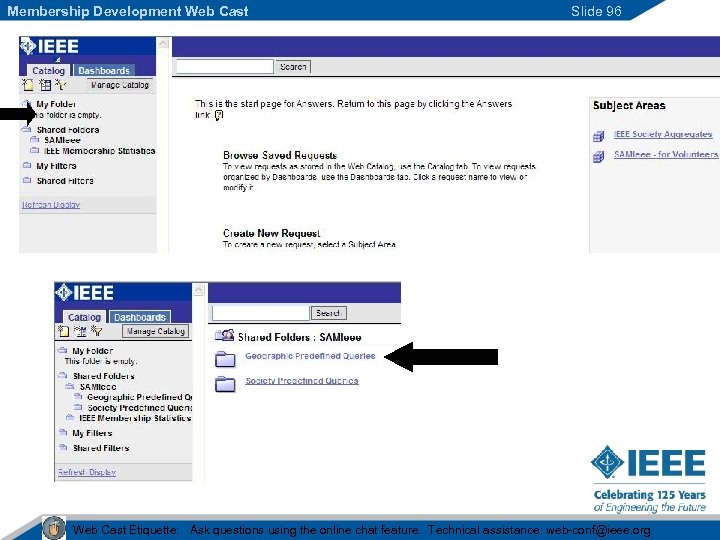This screenshot has width=720, height=540.
Task: Open Society Predefined Queries folder link
Action: (302, 381)
